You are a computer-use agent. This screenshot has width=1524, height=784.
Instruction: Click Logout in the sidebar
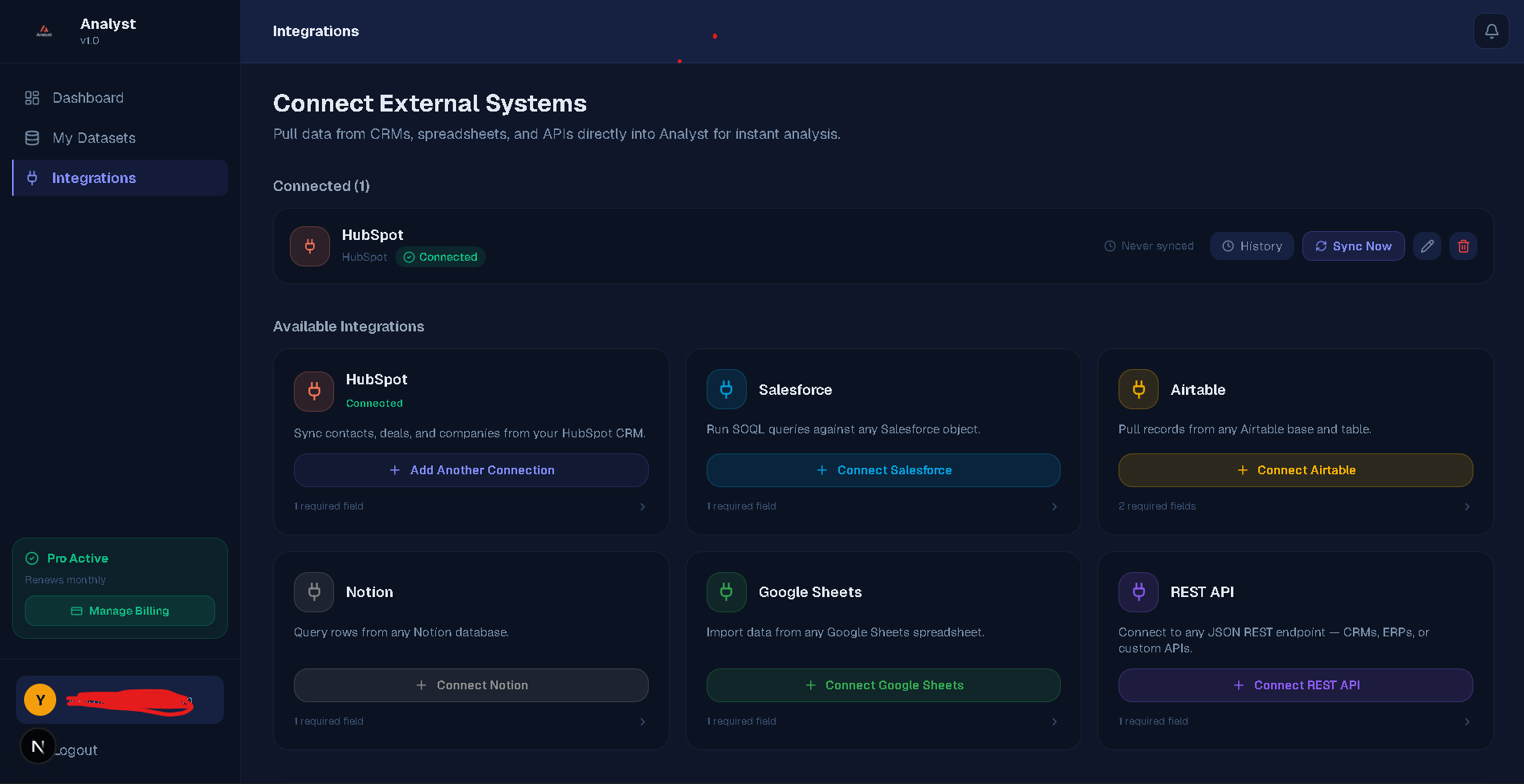(x=76, y=750)
